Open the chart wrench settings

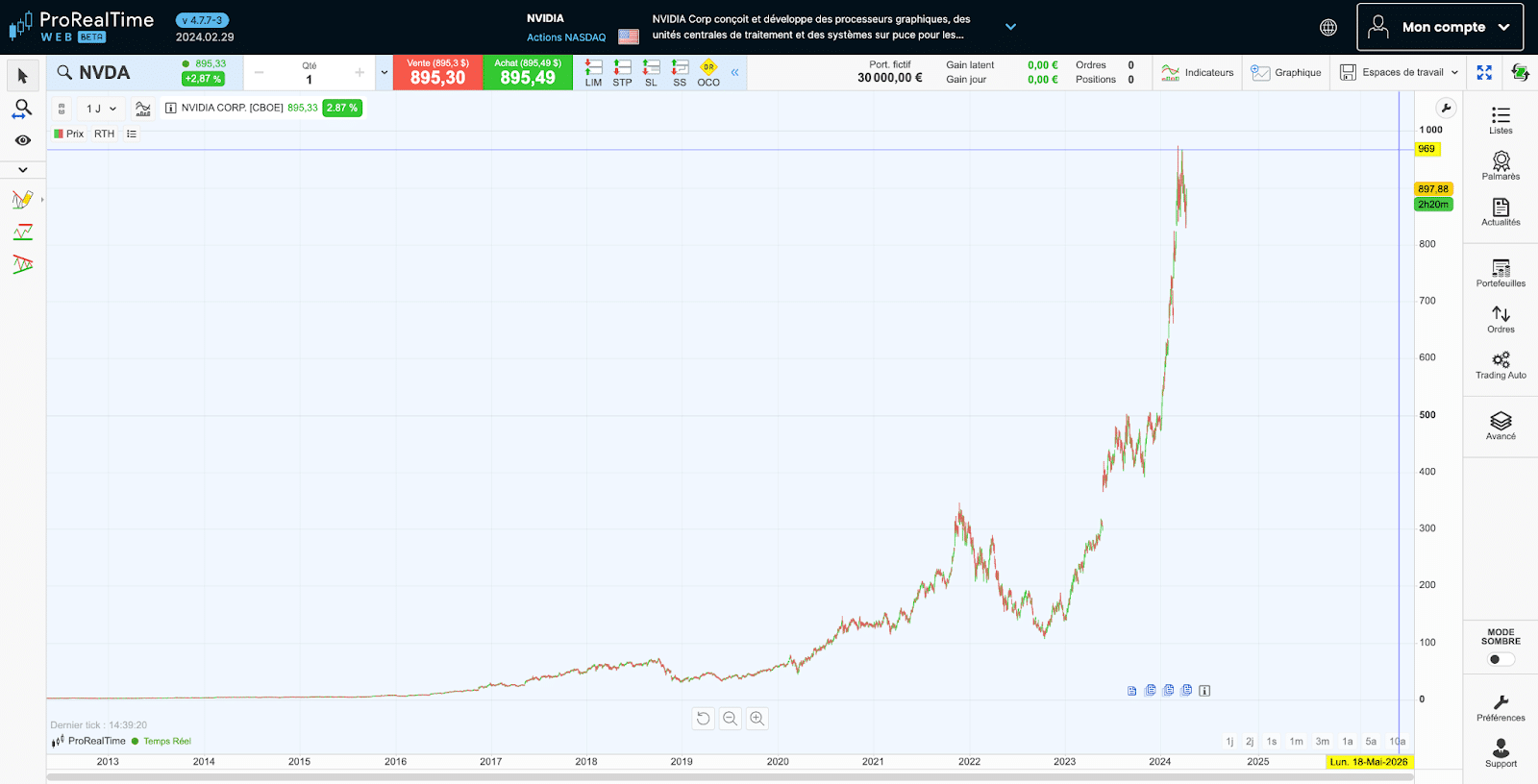[x=1446, y=109]
